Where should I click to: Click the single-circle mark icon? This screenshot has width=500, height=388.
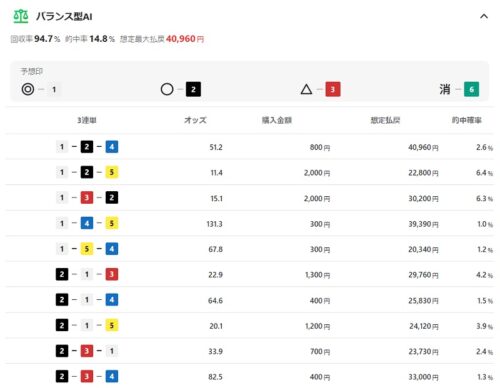167,89
